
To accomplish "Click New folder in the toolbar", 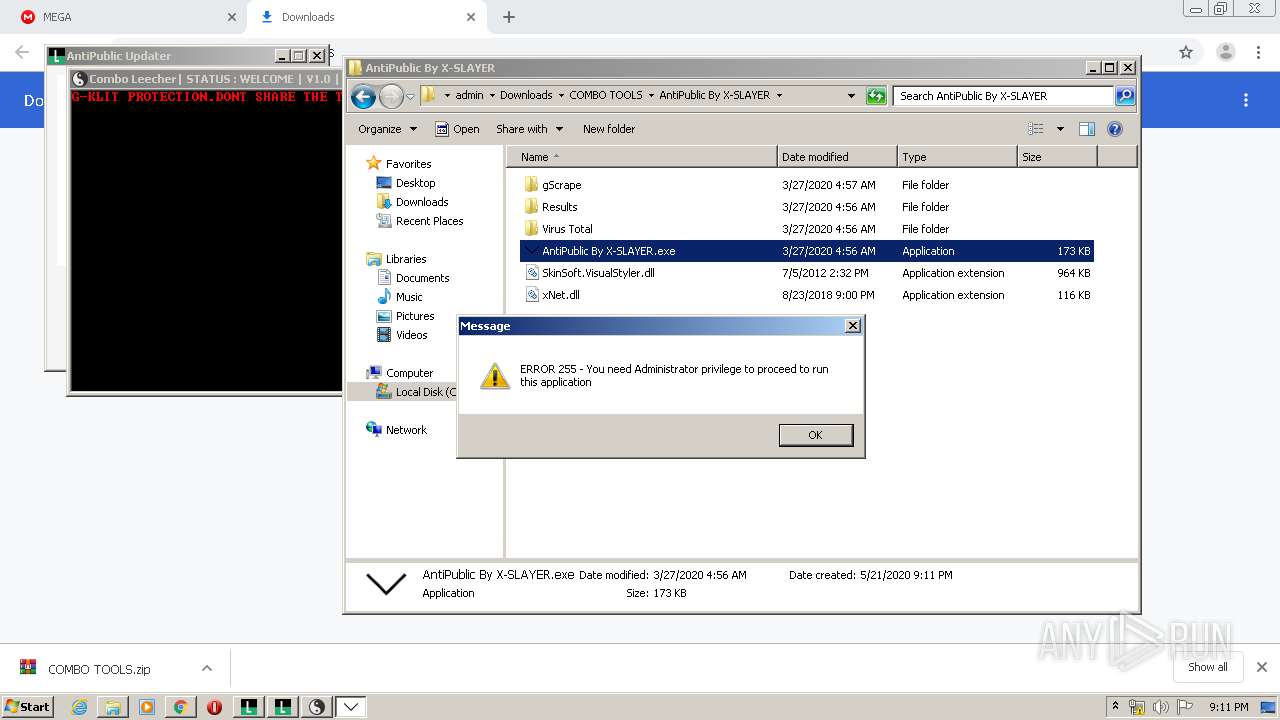I will pos(609,129).
